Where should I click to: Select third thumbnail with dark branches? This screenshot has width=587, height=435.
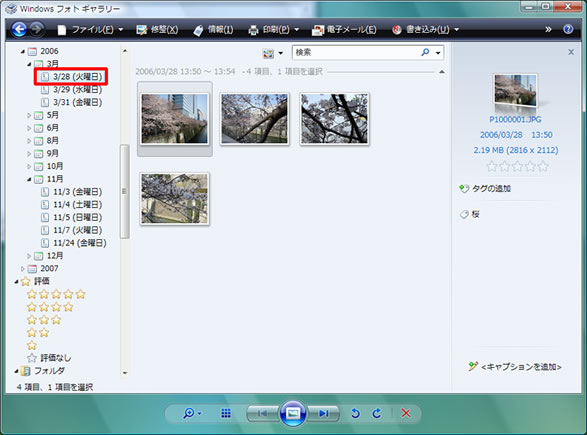tap(335, 119)
